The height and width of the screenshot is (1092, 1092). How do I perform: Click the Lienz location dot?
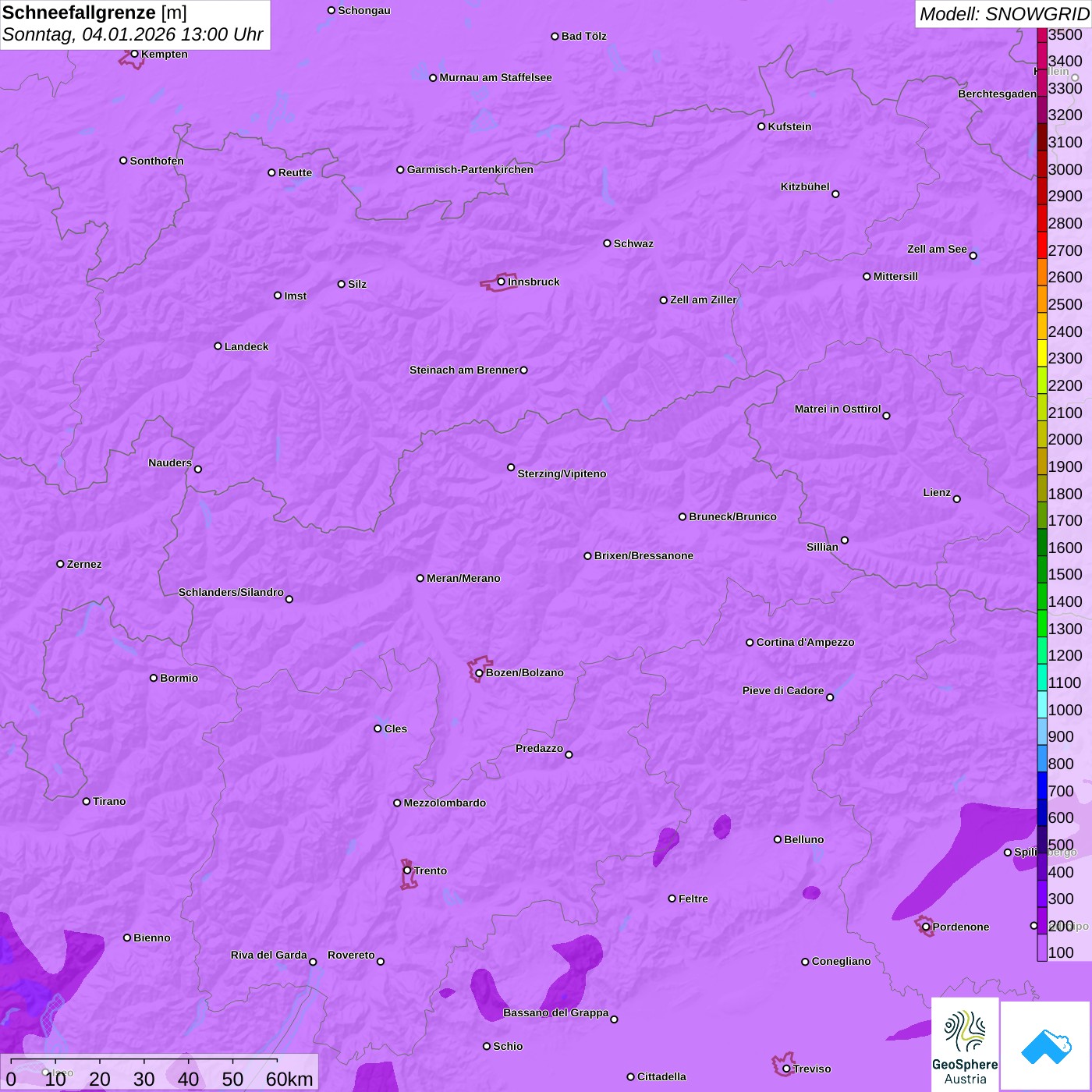[x=957, y=499]
